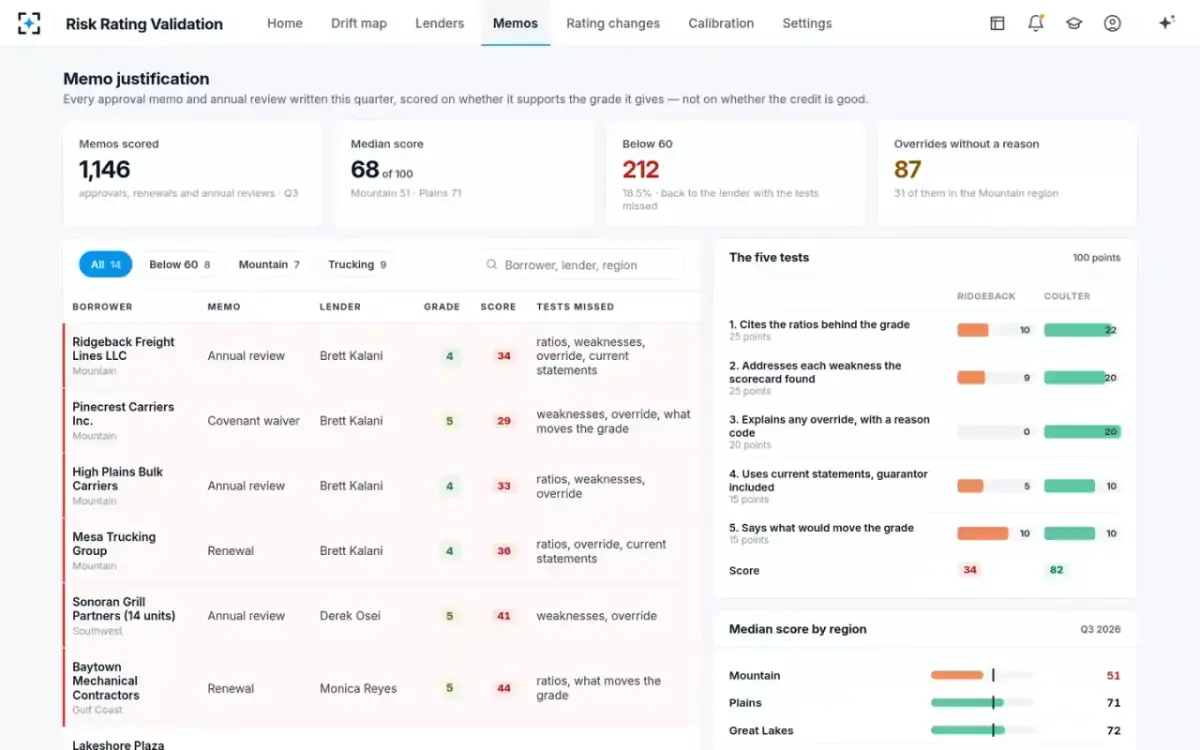The height and width of the screenshot is (750, 1200).
Task: Click the TESTS MISSED column header
Action: [x=575, y=307]
